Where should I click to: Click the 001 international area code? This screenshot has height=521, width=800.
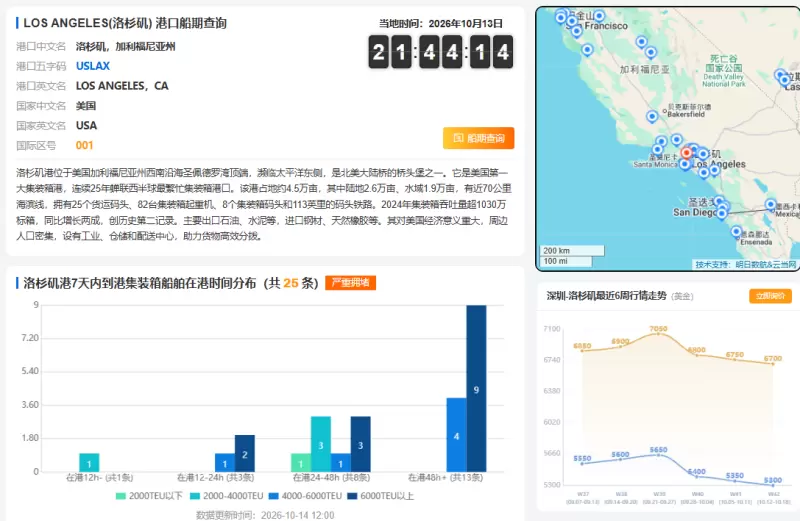point(84,145)
